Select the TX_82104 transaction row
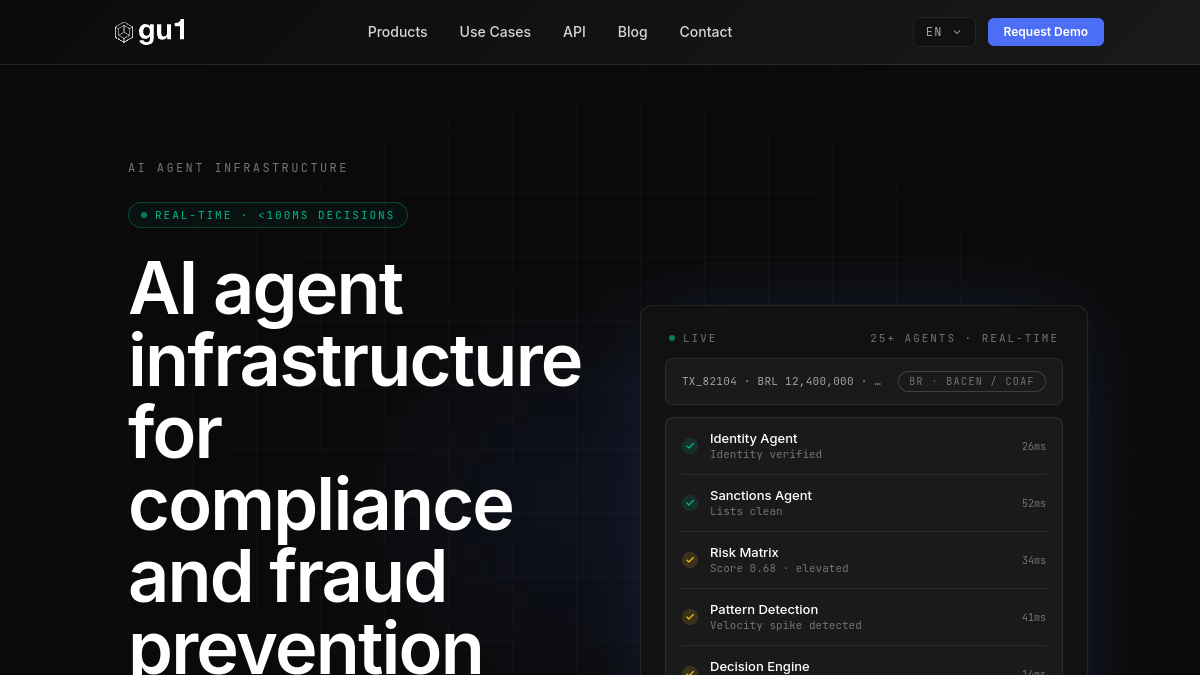 point(864,382)
